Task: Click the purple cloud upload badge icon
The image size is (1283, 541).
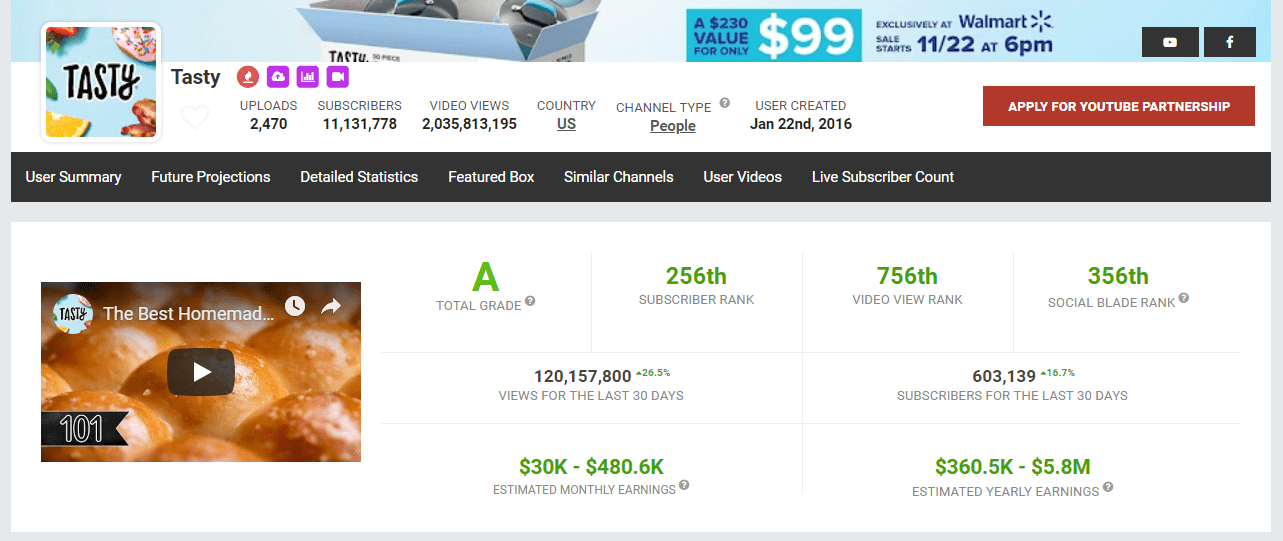Action: pyautogui.click(x=278, y=77)
